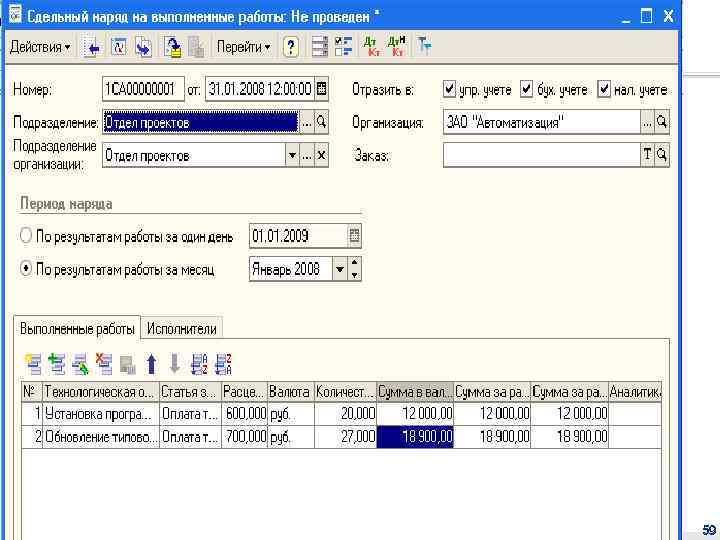Toggle the нал. учете checkbox
The width and height of the screenshot is (720, 540).
pos(604,89)
